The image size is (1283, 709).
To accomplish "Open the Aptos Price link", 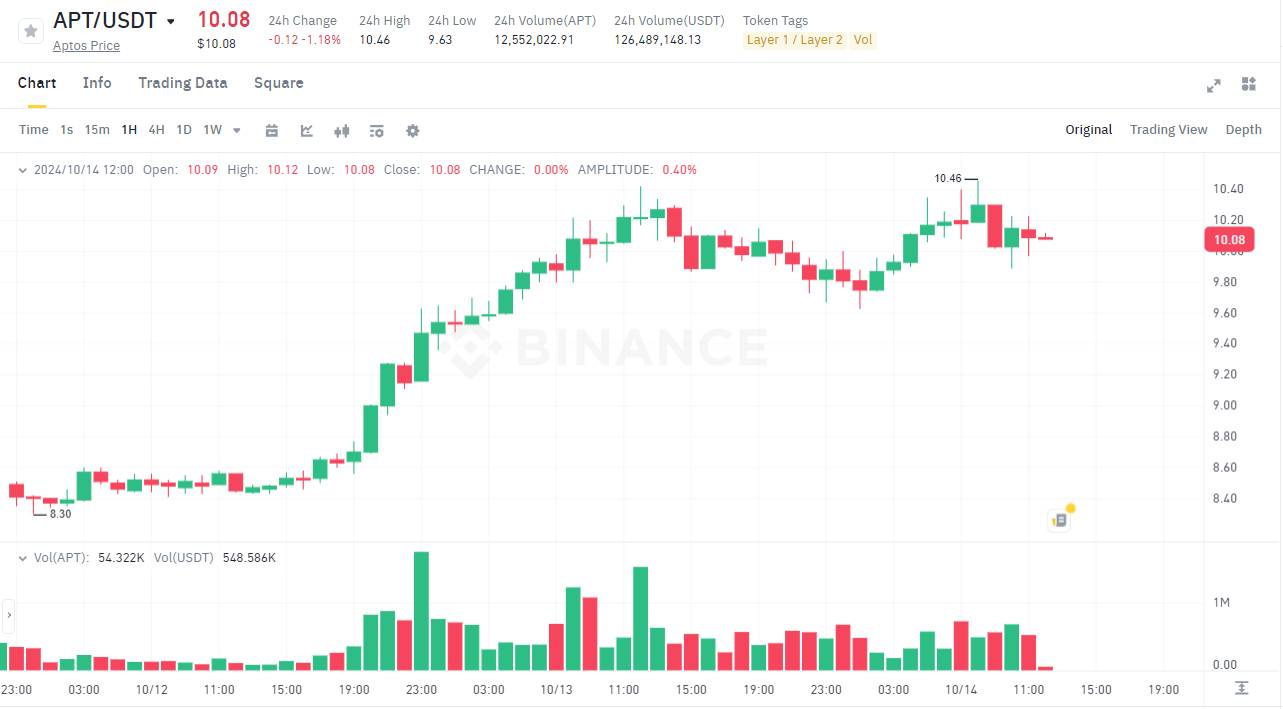I will pos(86,45).
